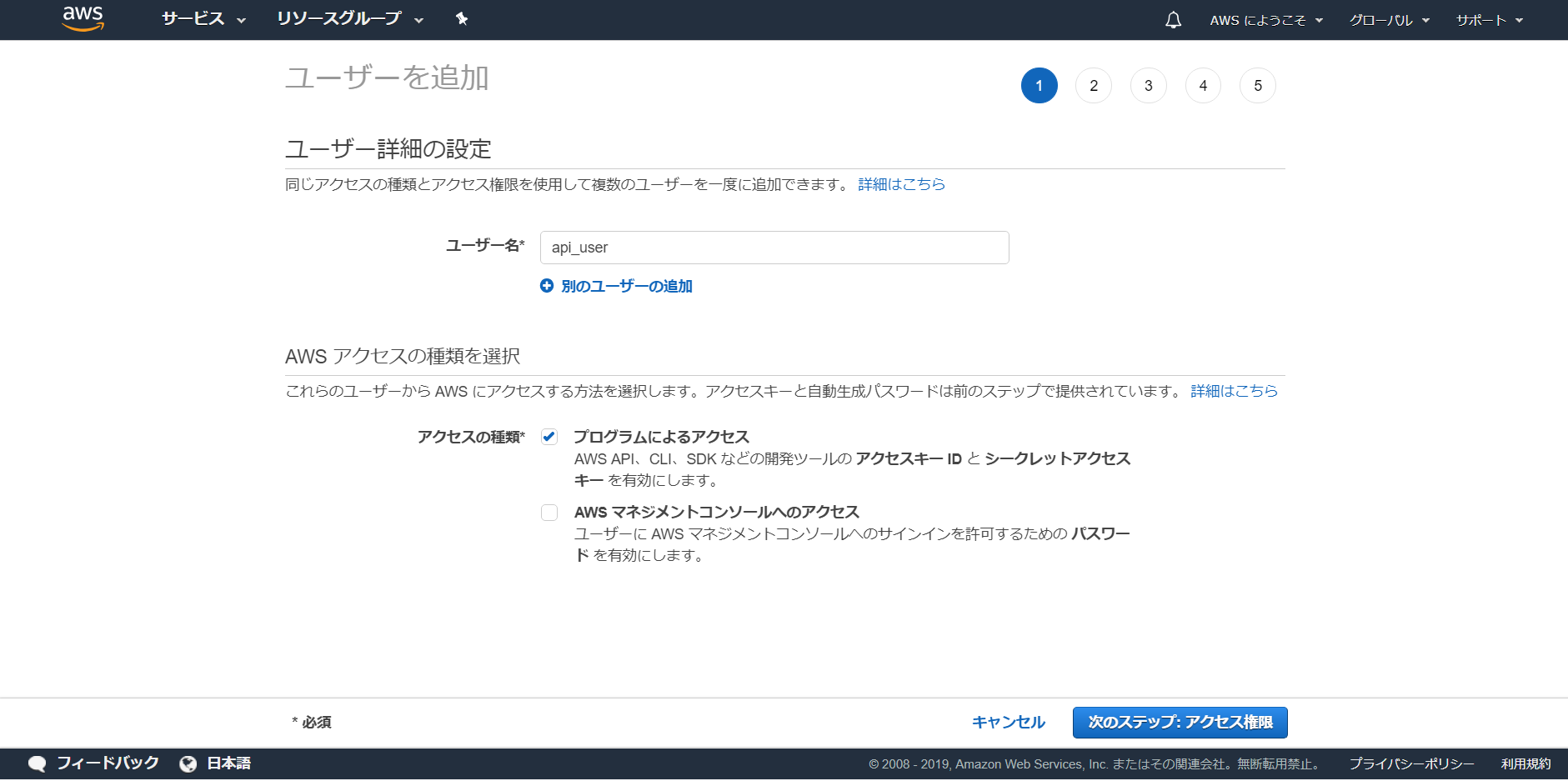Image resolution: width=1568 pixels, height=781 pixels.
Task: Open the notifications bell icon
Action: [x=1173, y=19]
